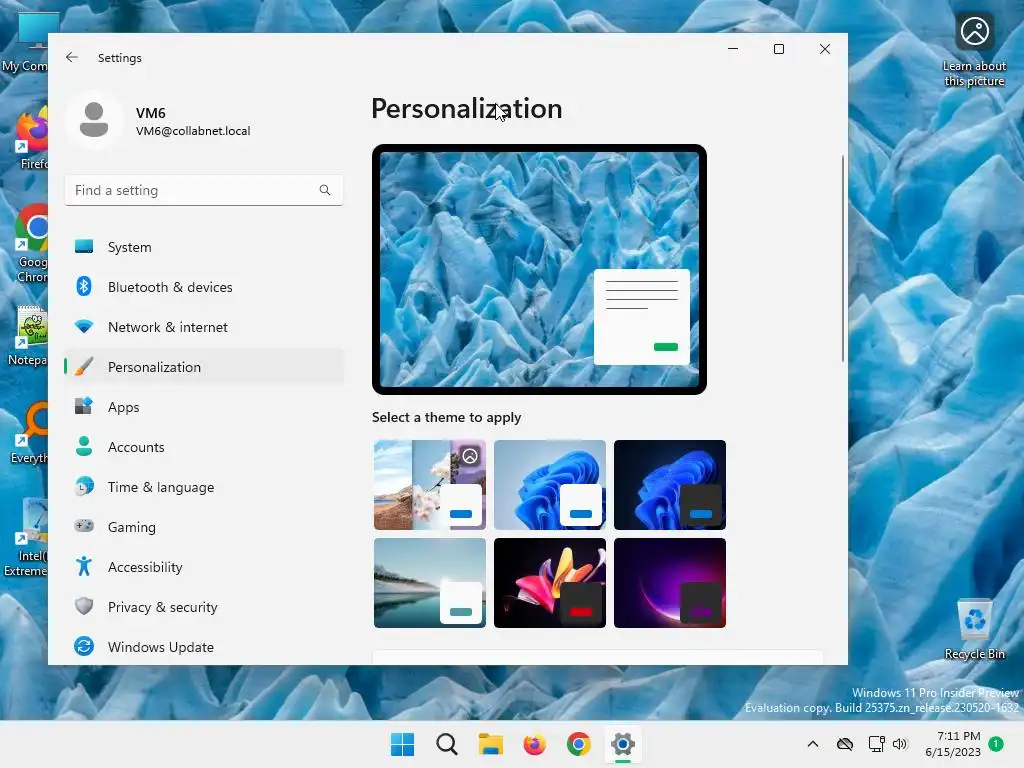
Task: Click the desktop background preview image
Action: coord(539,269)
